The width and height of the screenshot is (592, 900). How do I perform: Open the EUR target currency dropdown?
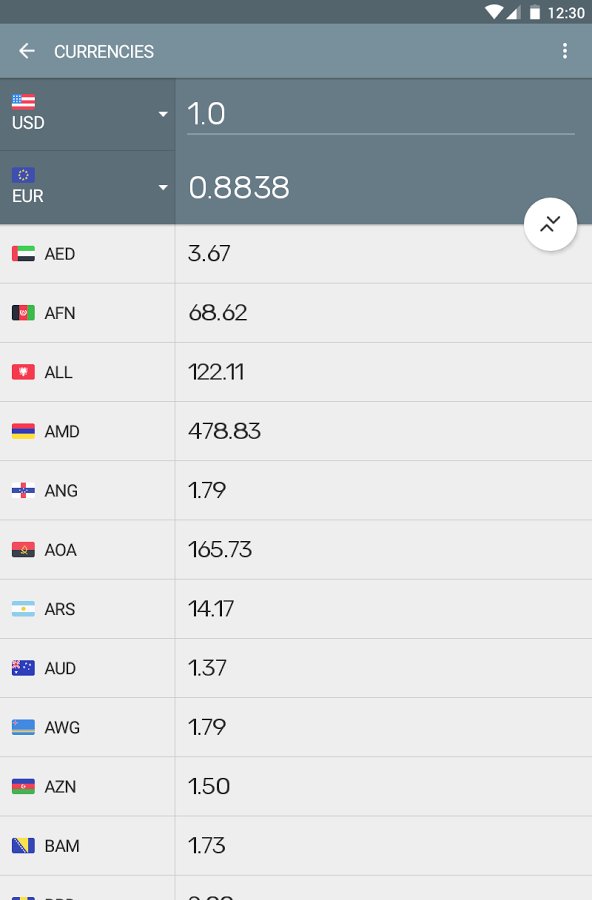[x=87, y=188]
